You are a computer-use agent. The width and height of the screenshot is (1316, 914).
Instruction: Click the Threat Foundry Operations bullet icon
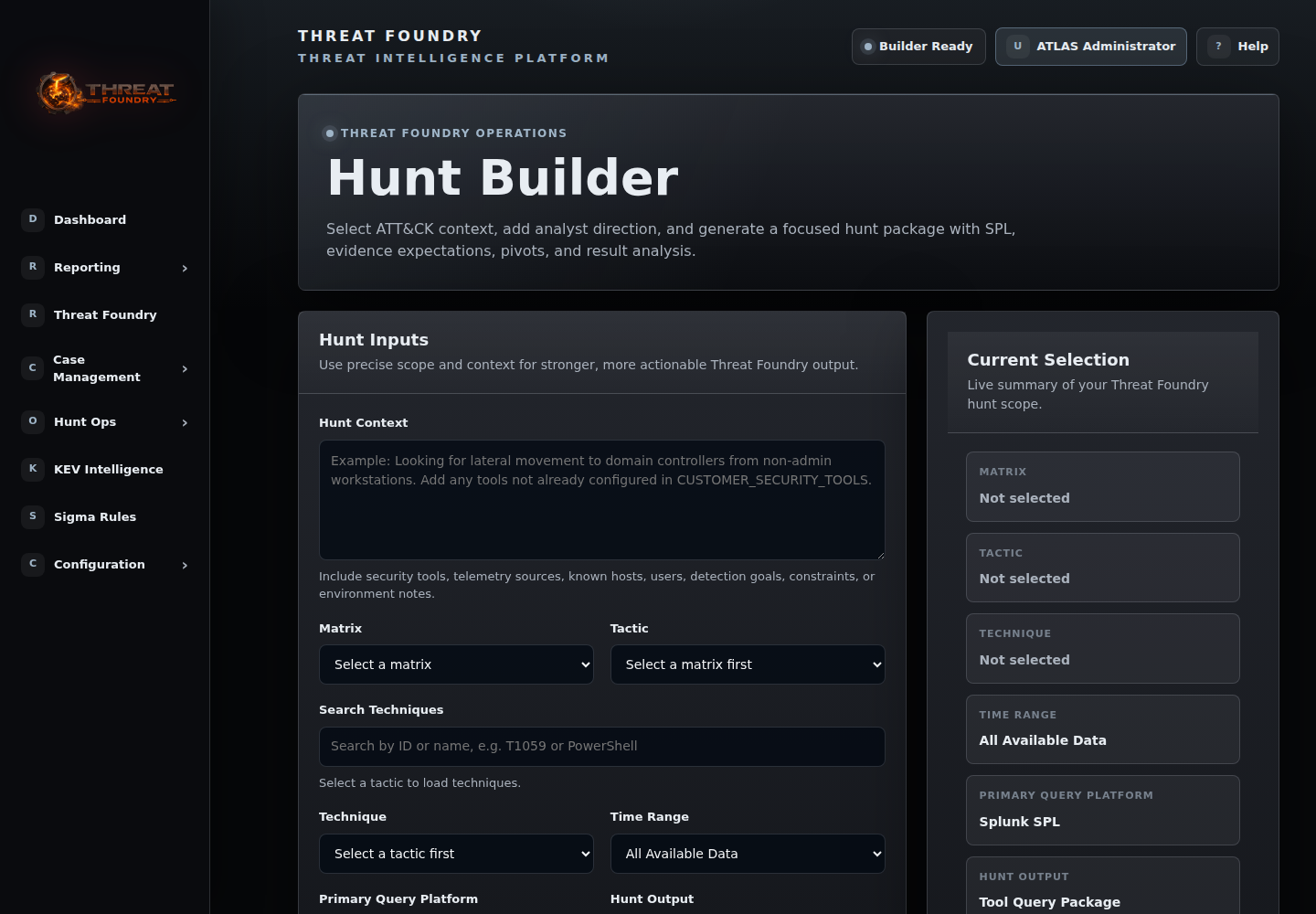point(330,133)
